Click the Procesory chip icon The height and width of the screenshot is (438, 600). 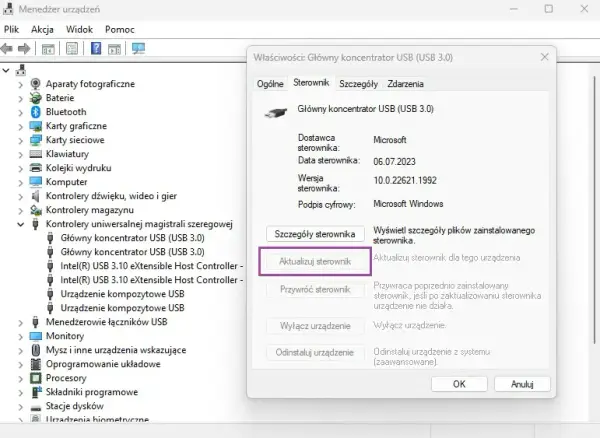pyautogui.click(x=36, y=378)
